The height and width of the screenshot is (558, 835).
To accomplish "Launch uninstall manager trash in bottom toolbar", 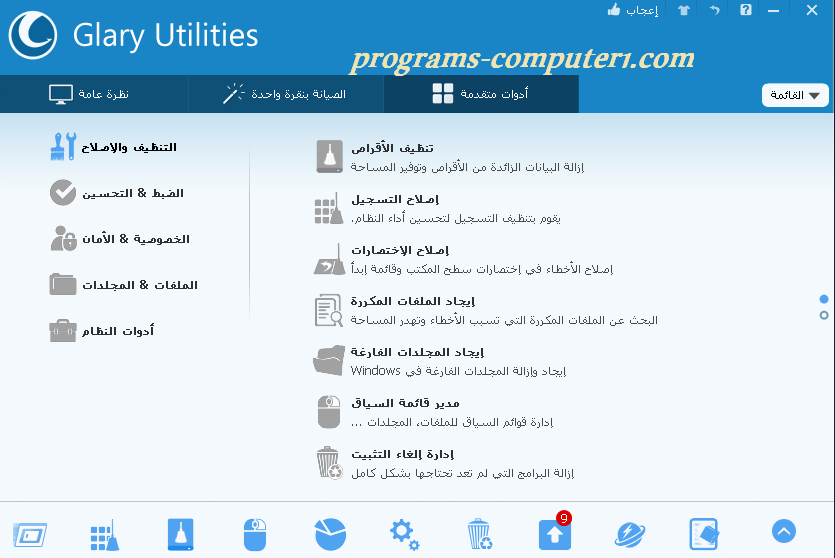I will coord(480,535).
